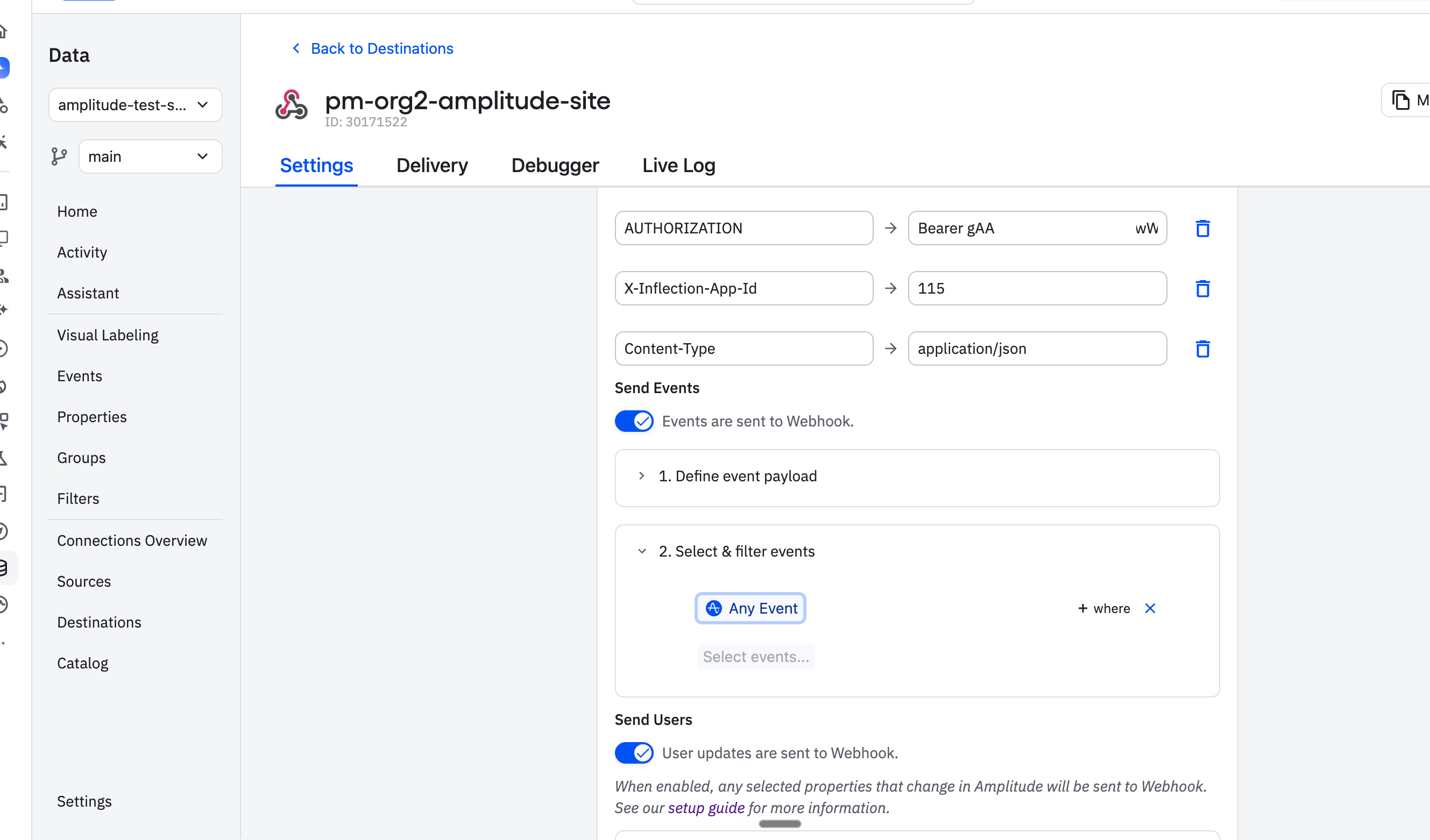
Task: Open Filters in Data sidebar
Action: (x=79, y=499)
